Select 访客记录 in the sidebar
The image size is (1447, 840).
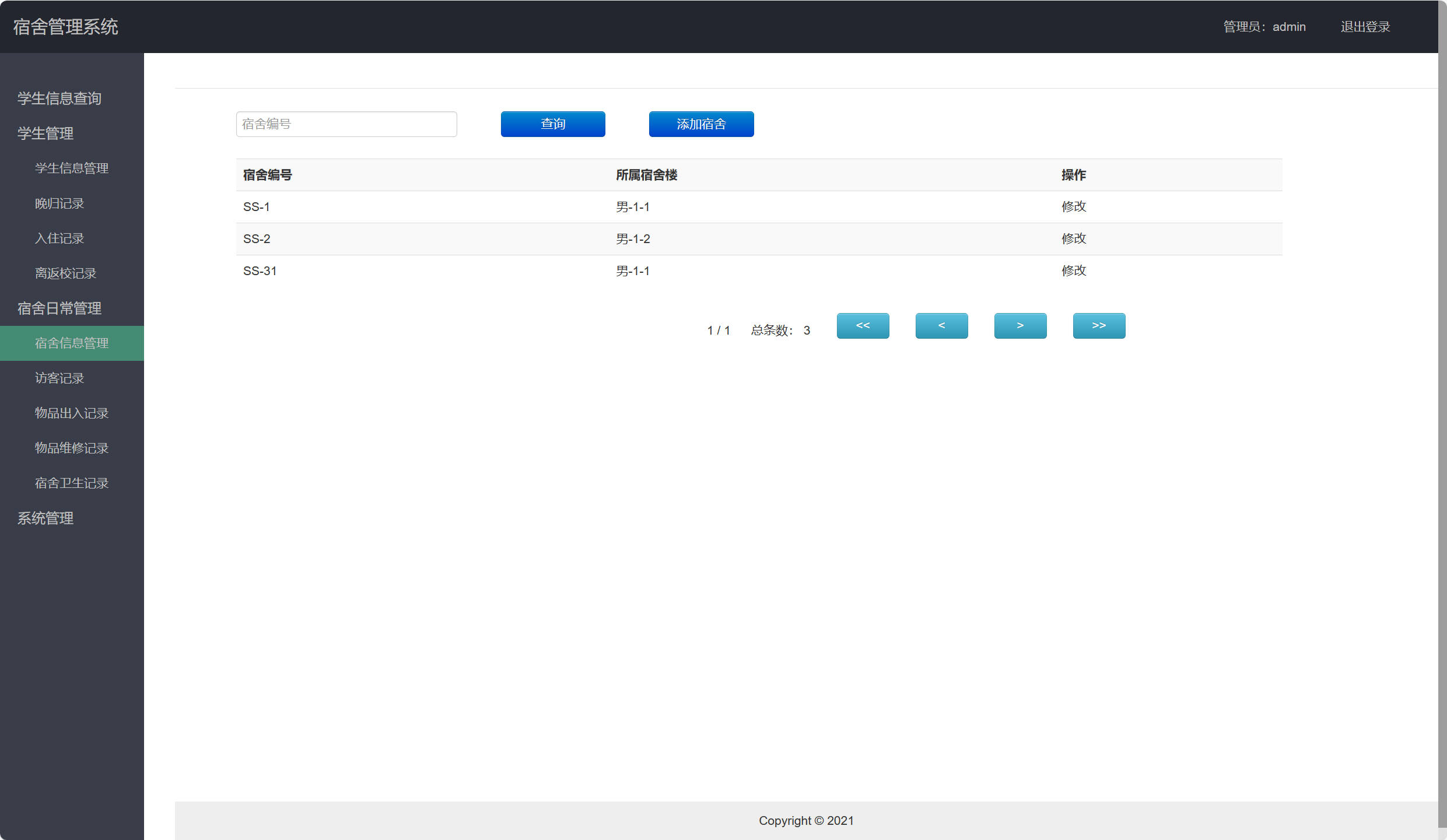pyautogui.click(x=59, y=378)
